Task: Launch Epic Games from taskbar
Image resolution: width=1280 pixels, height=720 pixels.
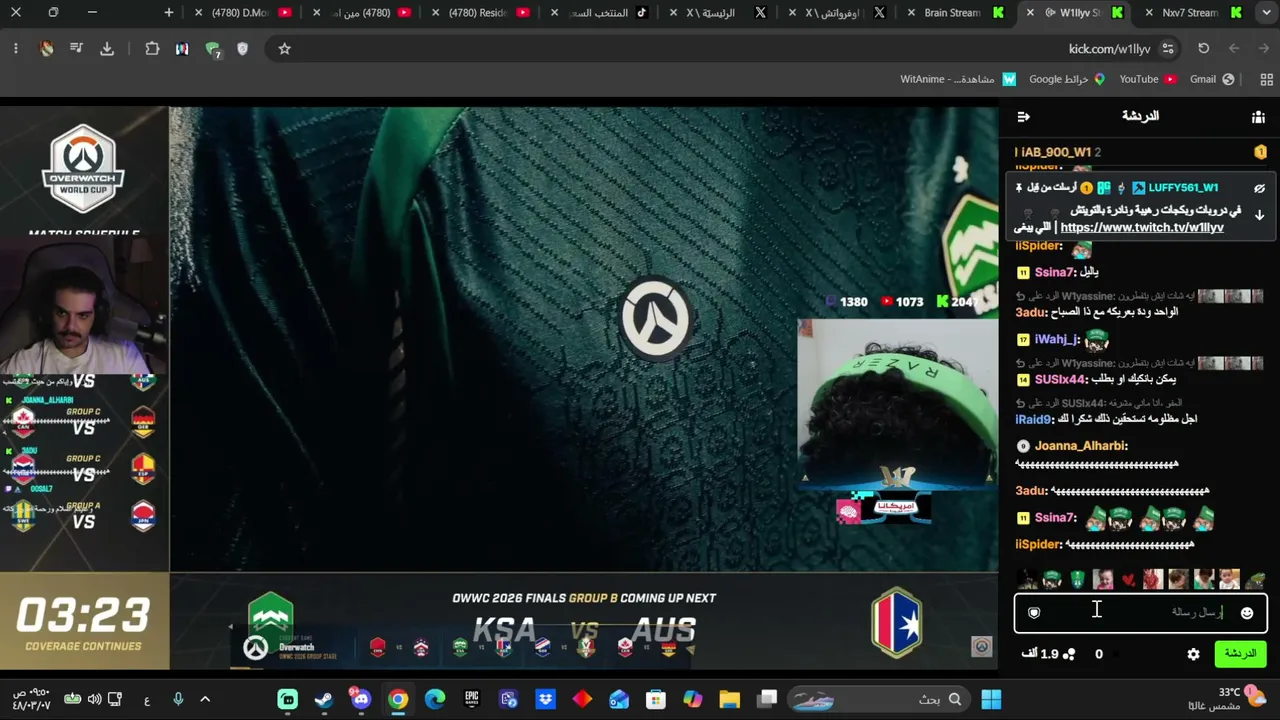Action: (472, 699)
